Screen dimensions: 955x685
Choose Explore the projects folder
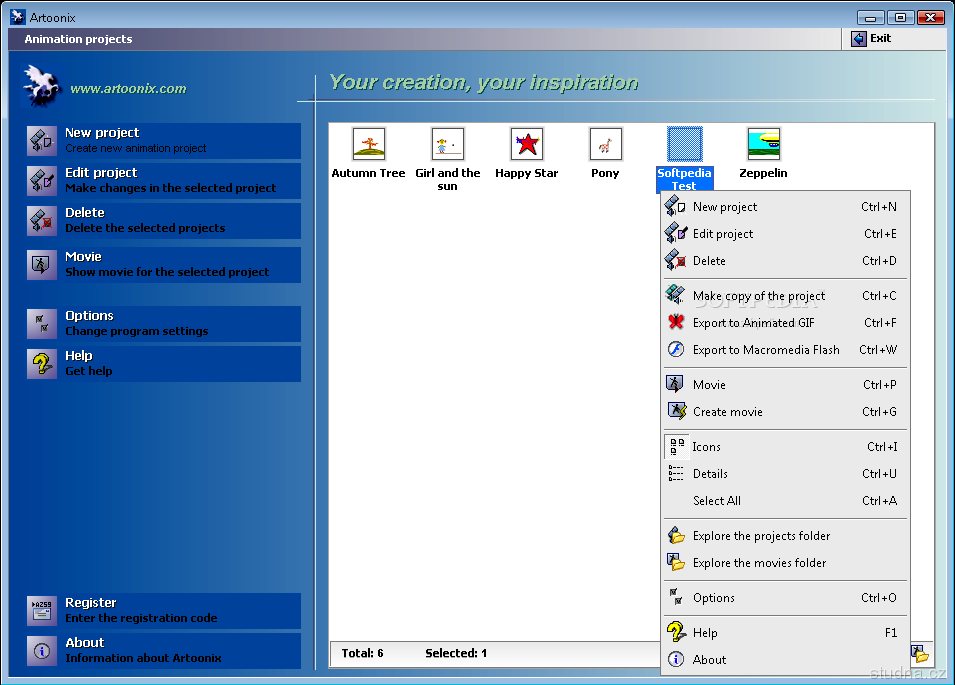tap(761, 536)
